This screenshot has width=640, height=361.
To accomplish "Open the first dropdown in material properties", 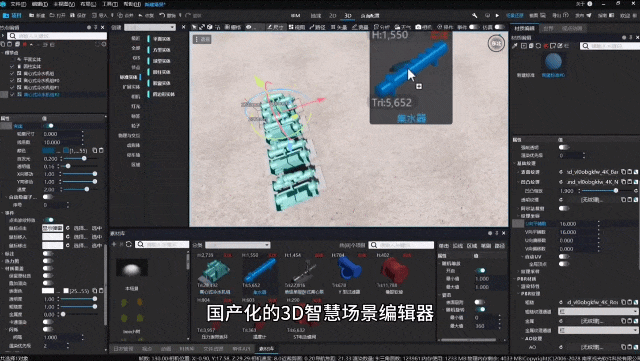I will click(598, 312).
